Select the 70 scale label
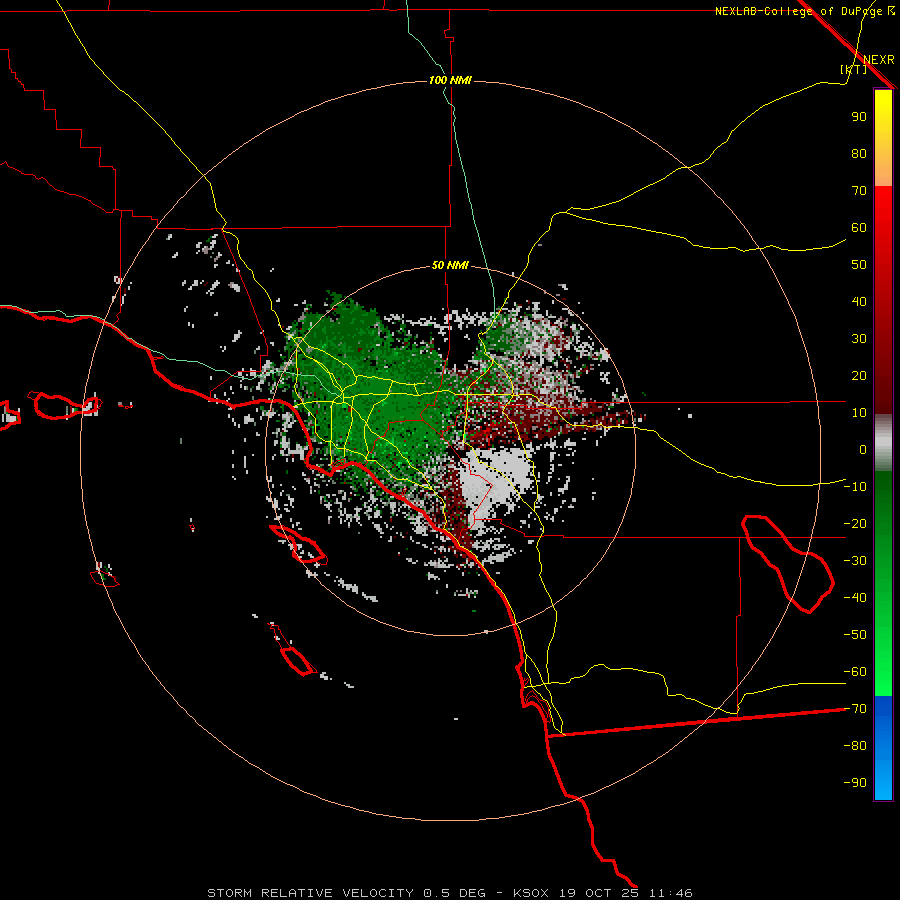 859,191
